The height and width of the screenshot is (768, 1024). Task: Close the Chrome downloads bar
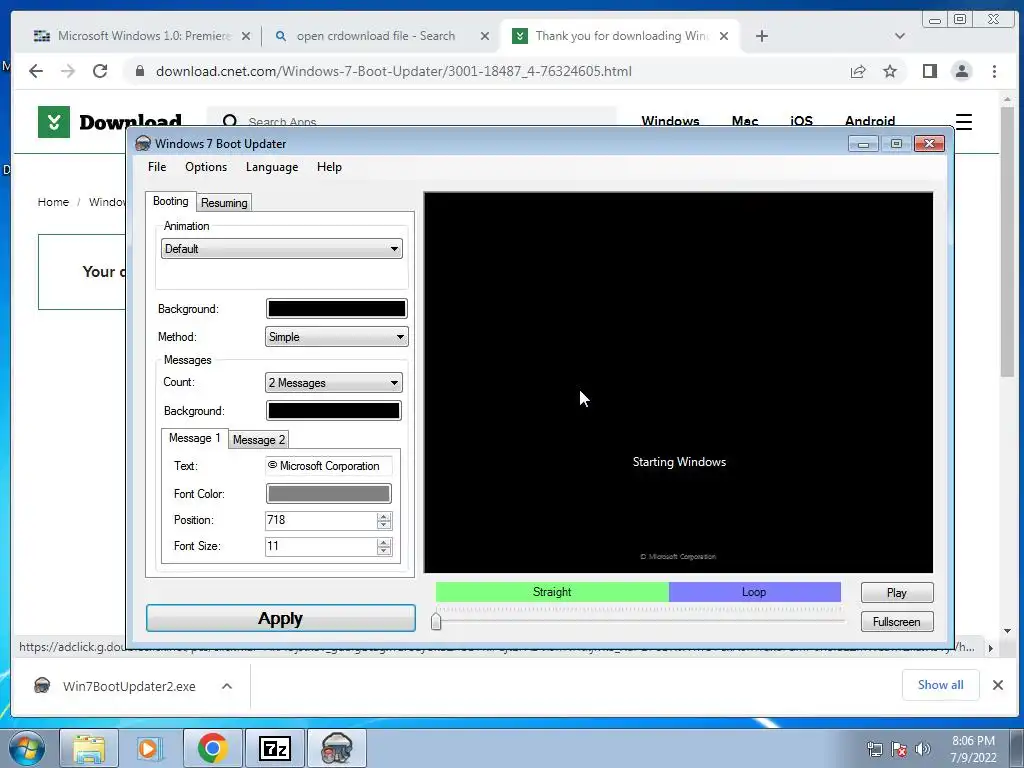click(997, 684)
